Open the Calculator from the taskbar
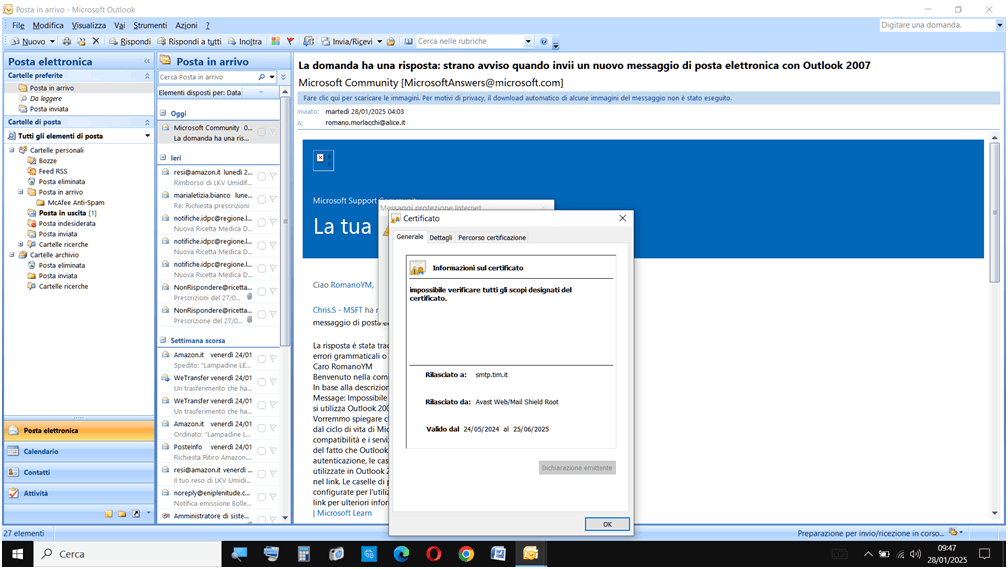The image size is (1008, 569). point(303,554)
